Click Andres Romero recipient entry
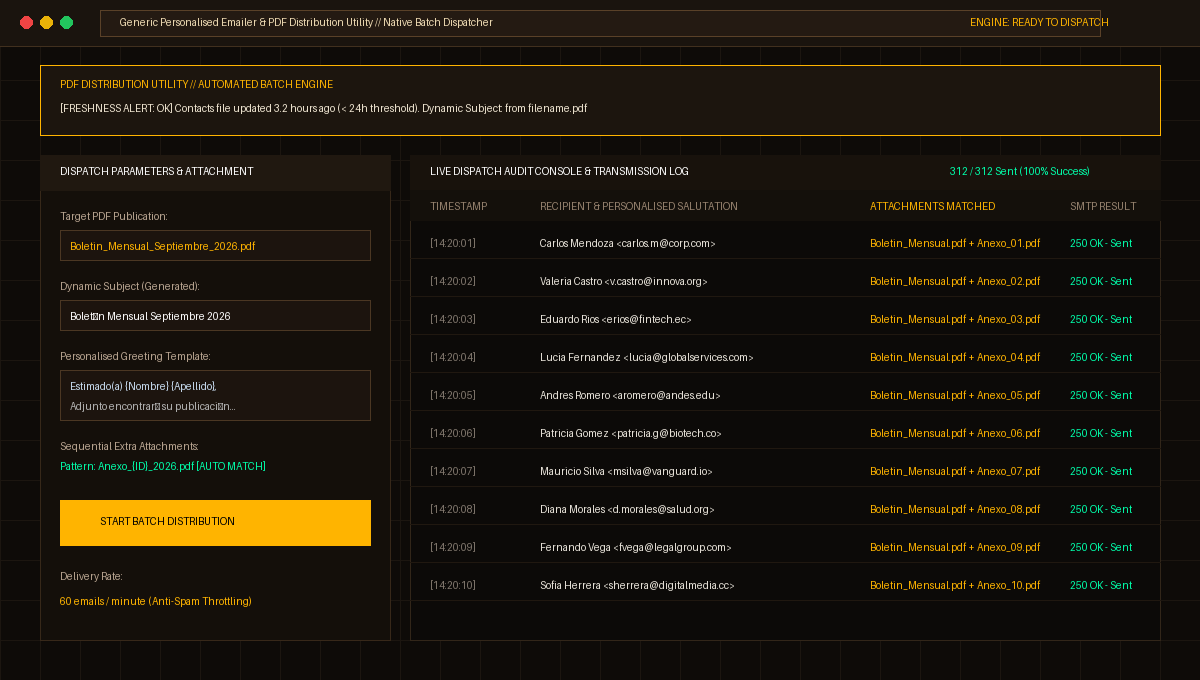 click(630, 395)
